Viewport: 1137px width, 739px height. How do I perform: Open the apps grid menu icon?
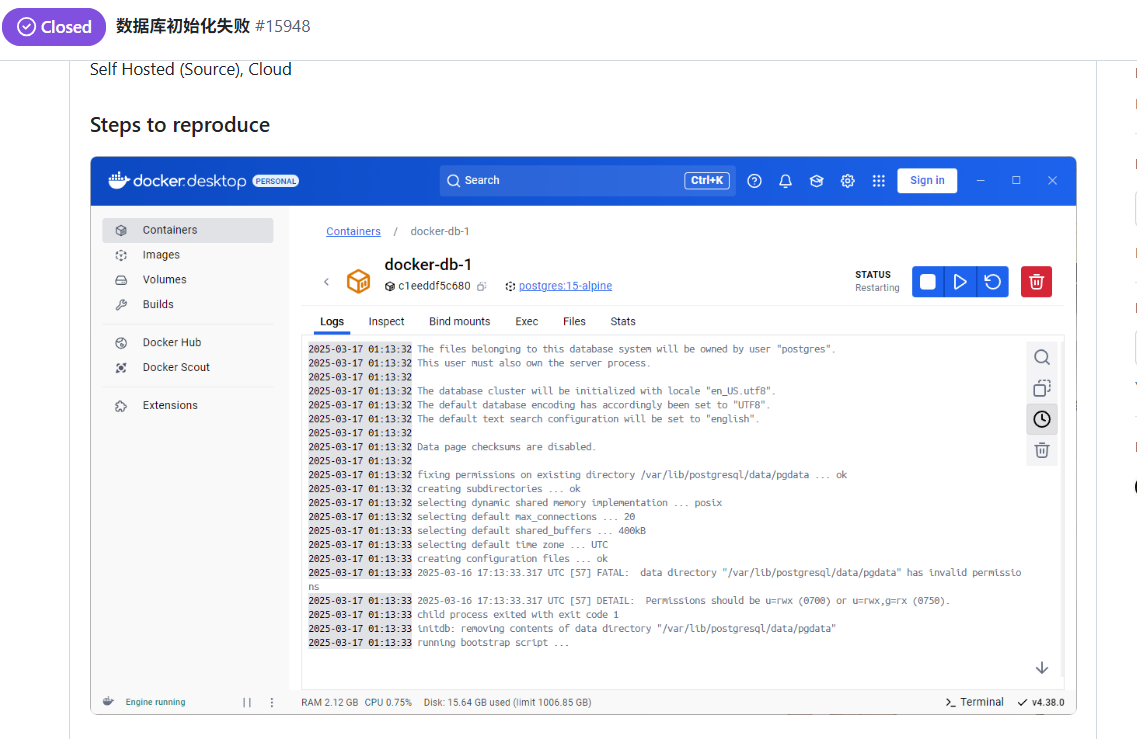coord(879,181)
